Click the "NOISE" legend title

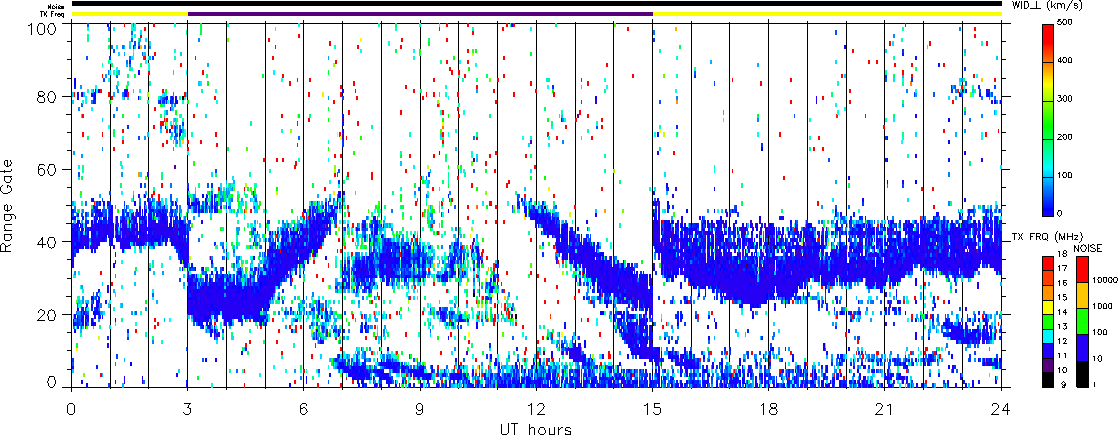click(1087, 248)
